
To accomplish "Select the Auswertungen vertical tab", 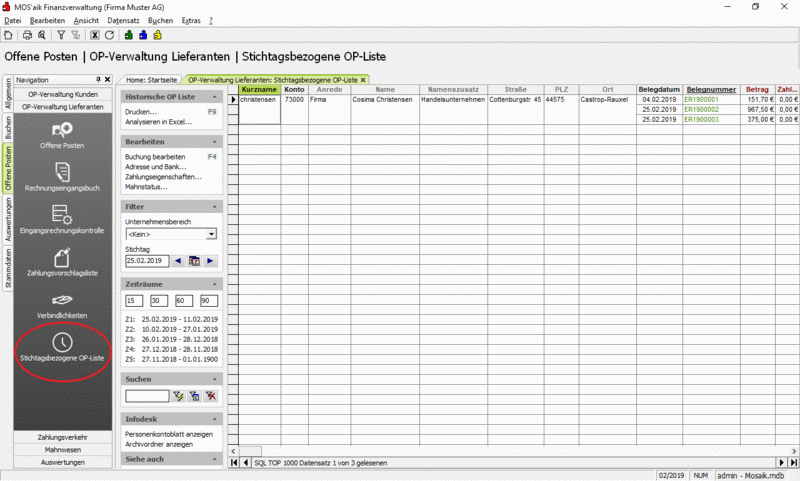I will 8,219.
